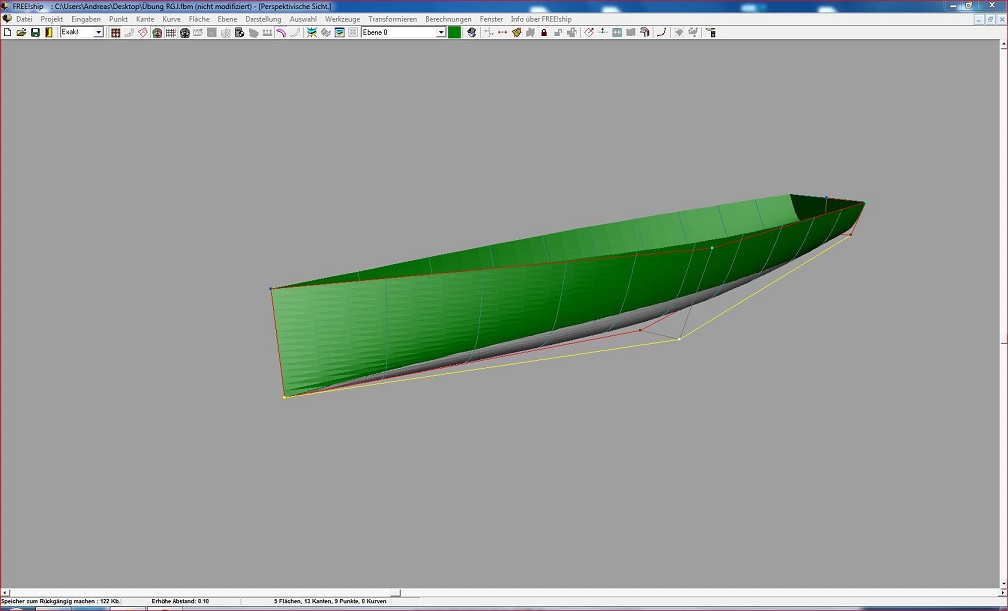This screenshot has height=611, width=1008.
Task: Click the red padlock icon in toolbar
Action: coord(544,33)
